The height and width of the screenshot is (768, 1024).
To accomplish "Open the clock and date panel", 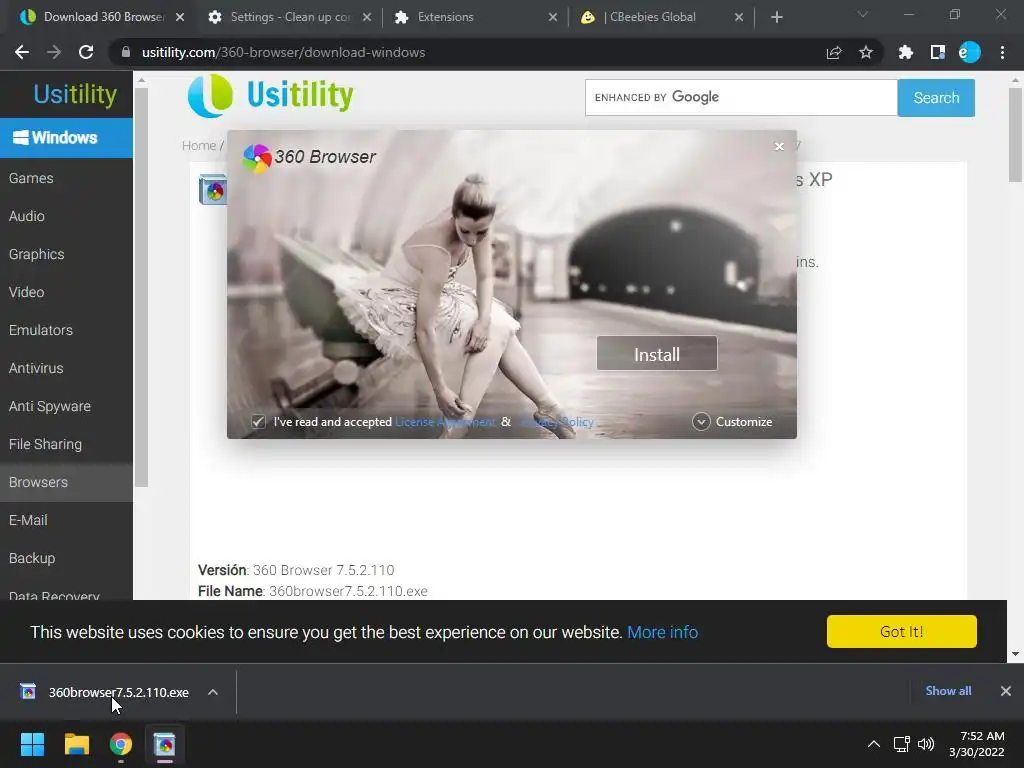I will coord(977,744).
